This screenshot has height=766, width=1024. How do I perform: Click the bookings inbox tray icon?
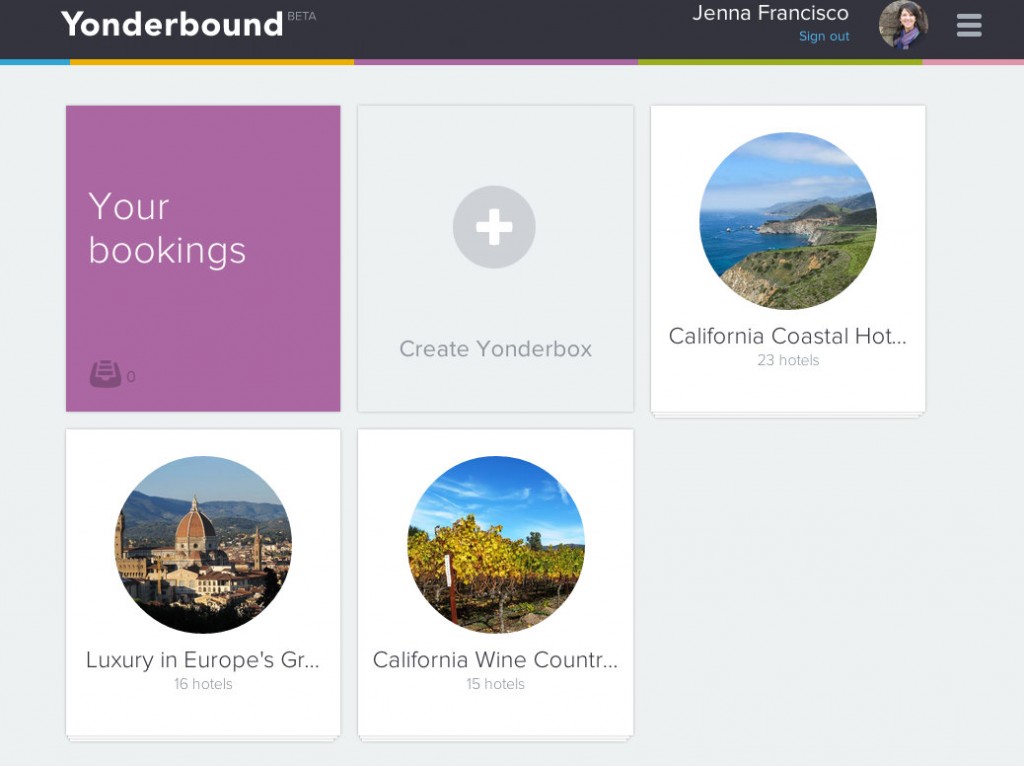(x=105, y=374)
